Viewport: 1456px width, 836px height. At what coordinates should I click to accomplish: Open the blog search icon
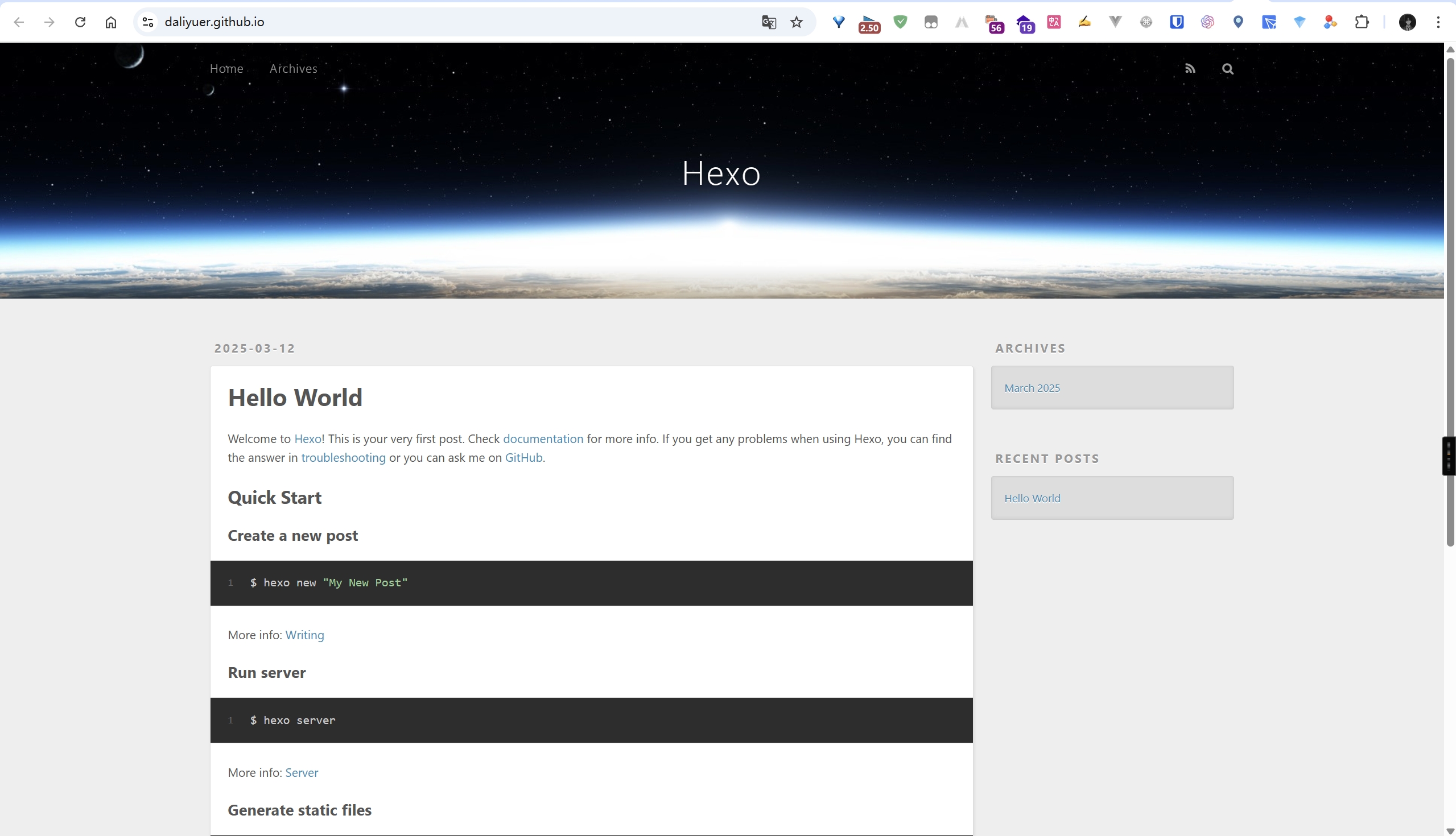[1227, 69]
